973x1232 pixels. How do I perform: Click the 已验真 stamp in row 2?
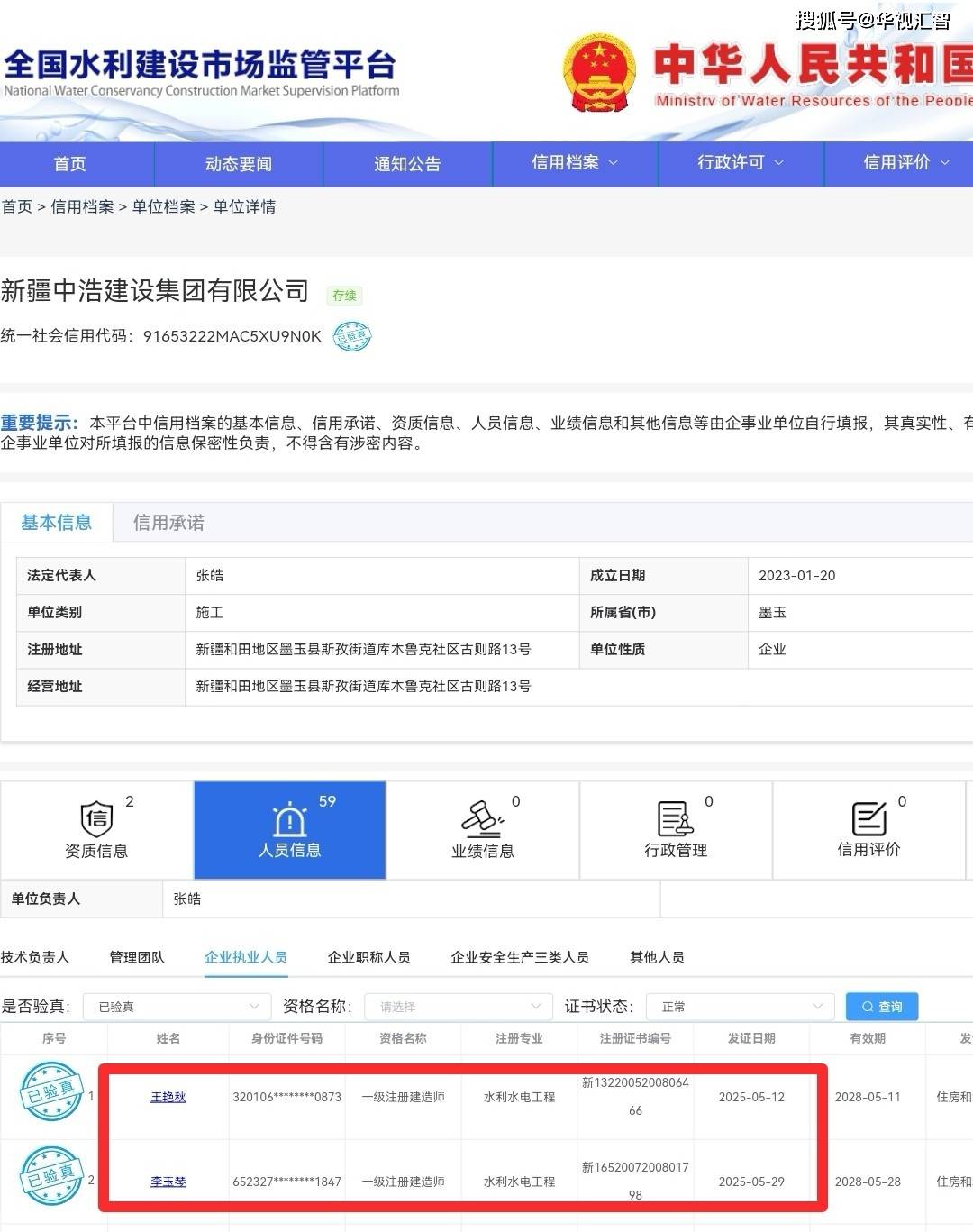point(51,1175)
